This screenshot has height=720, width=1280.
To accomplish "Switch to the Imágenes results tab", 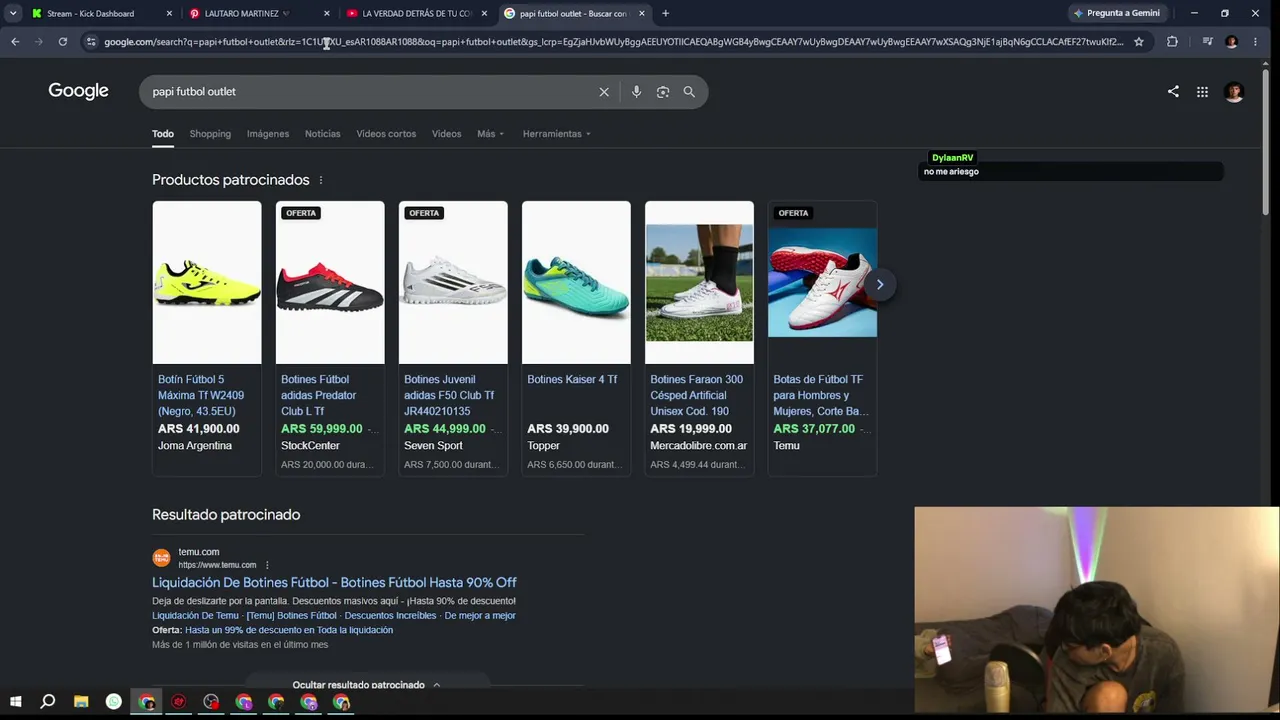I will [x=268, y=134].
